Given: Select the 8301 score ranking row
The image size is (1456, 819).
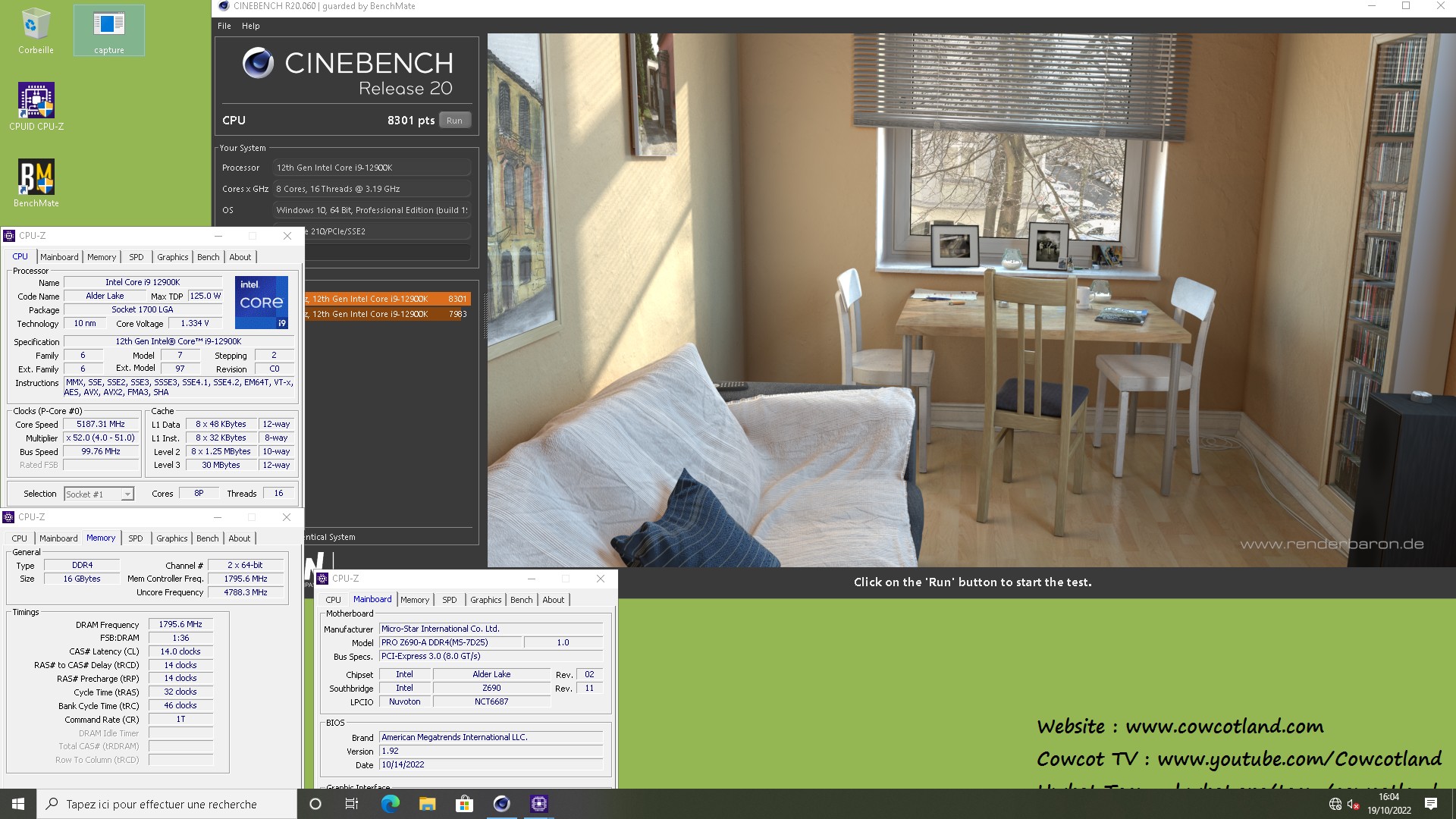Looking at the screenshot, I should click(x=387, y=299).
